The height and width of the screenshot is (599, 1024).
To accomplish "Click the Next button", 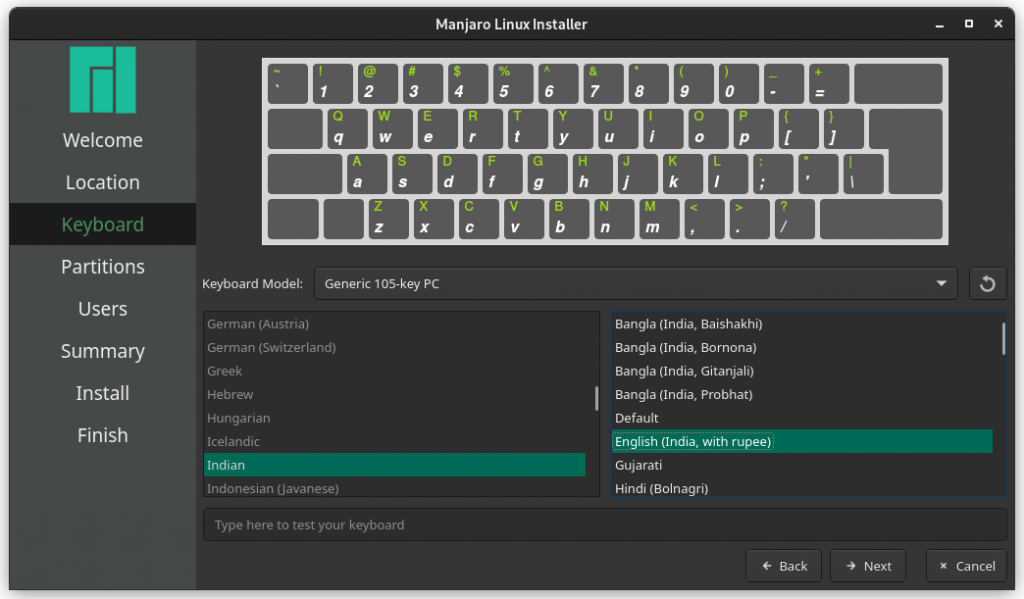I will pyautogui.click(x=867, y=565).
